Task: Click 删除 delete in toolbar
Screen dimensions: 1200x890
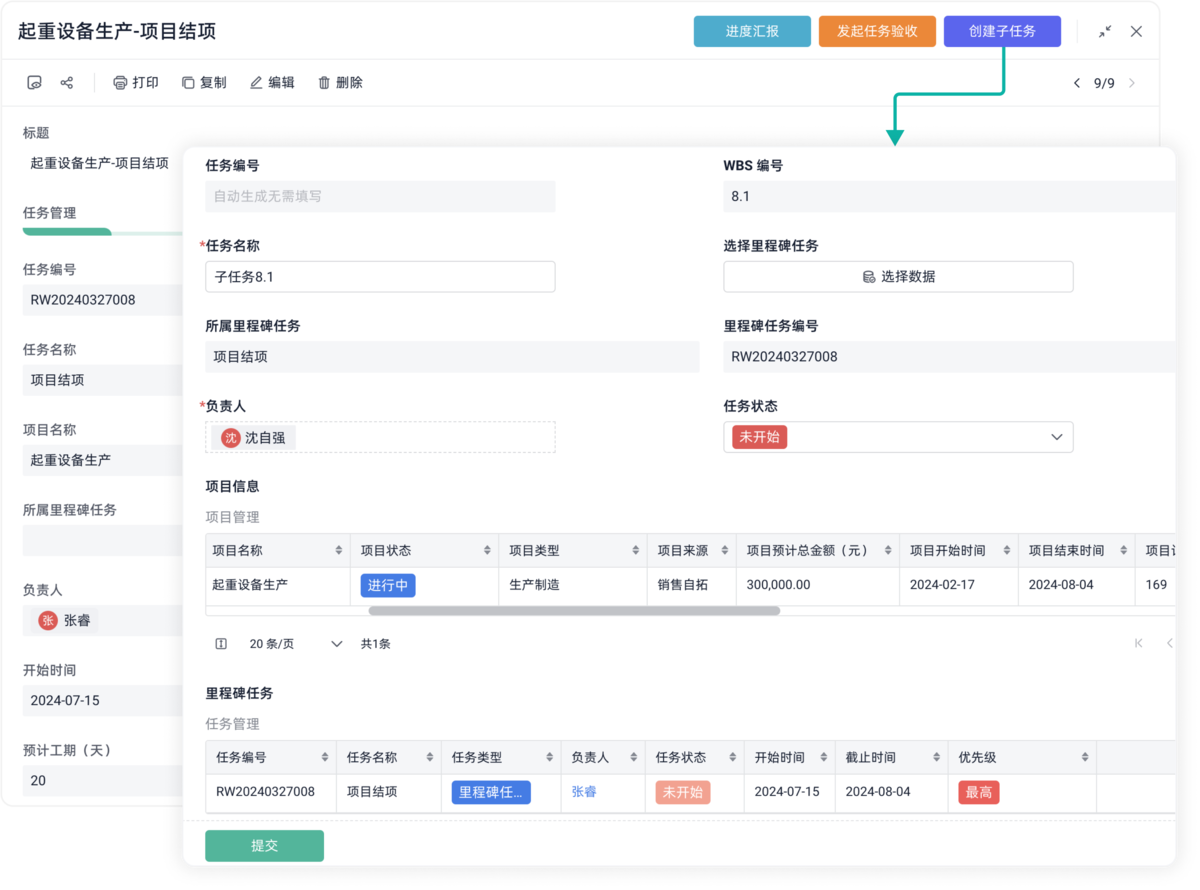Action: 340,83
